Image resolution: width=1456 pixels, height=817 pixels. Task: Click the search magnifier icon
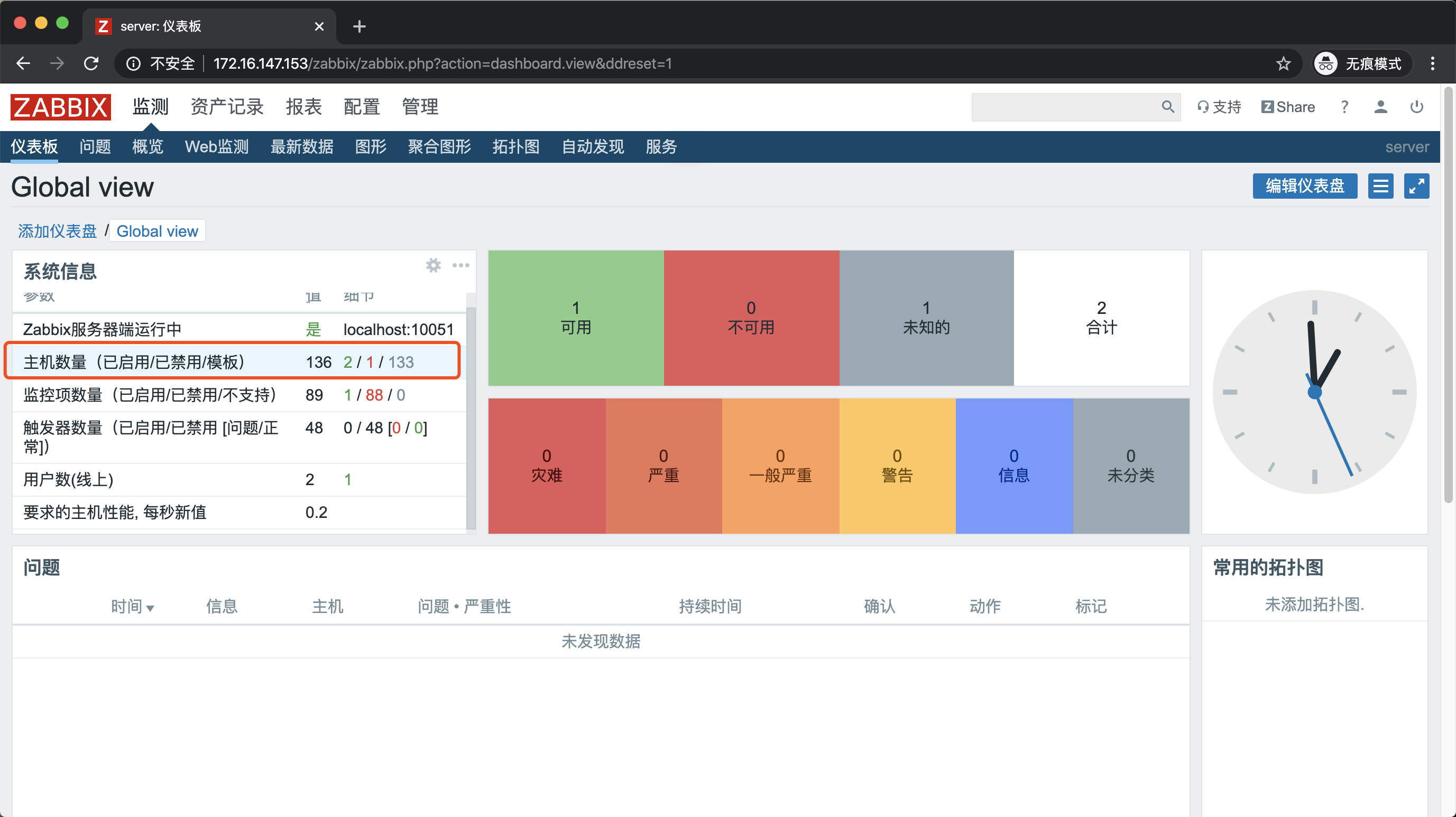coord(1168,107)
